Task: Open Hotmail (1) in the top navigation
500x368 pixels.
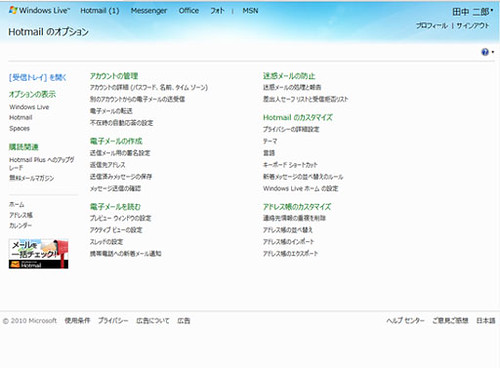Action: coord(100,11)
